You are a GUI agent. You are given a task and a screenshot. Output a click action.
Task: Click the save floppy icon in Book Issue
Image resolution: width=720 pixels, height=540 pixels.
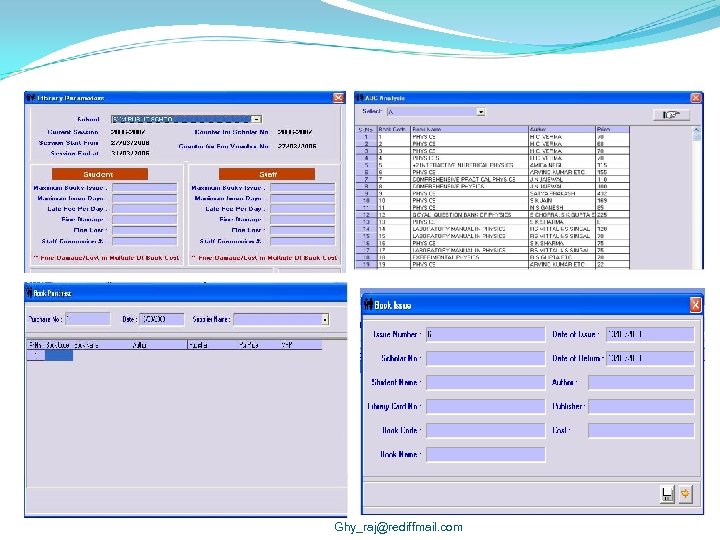click(x=667, y=494)
